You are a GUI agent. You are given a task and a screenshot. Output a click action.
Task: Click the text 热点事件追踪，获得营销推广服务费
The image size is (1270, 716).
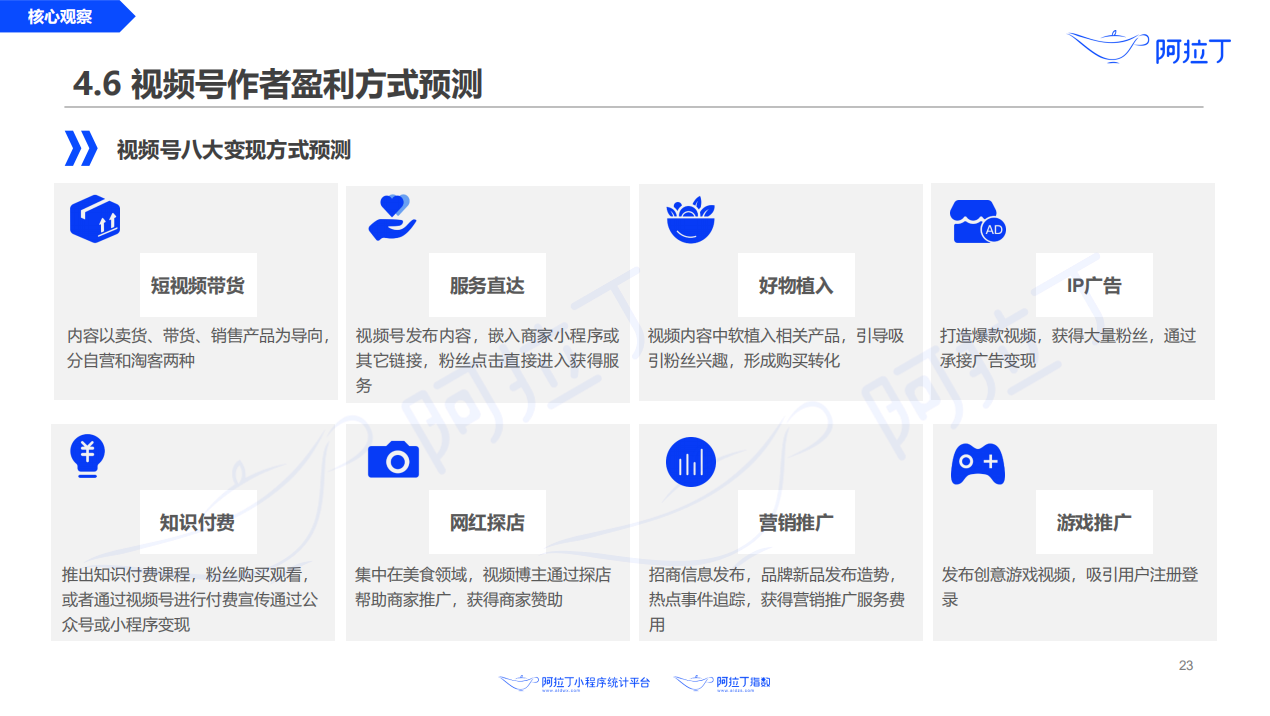(x=777, y=600)
